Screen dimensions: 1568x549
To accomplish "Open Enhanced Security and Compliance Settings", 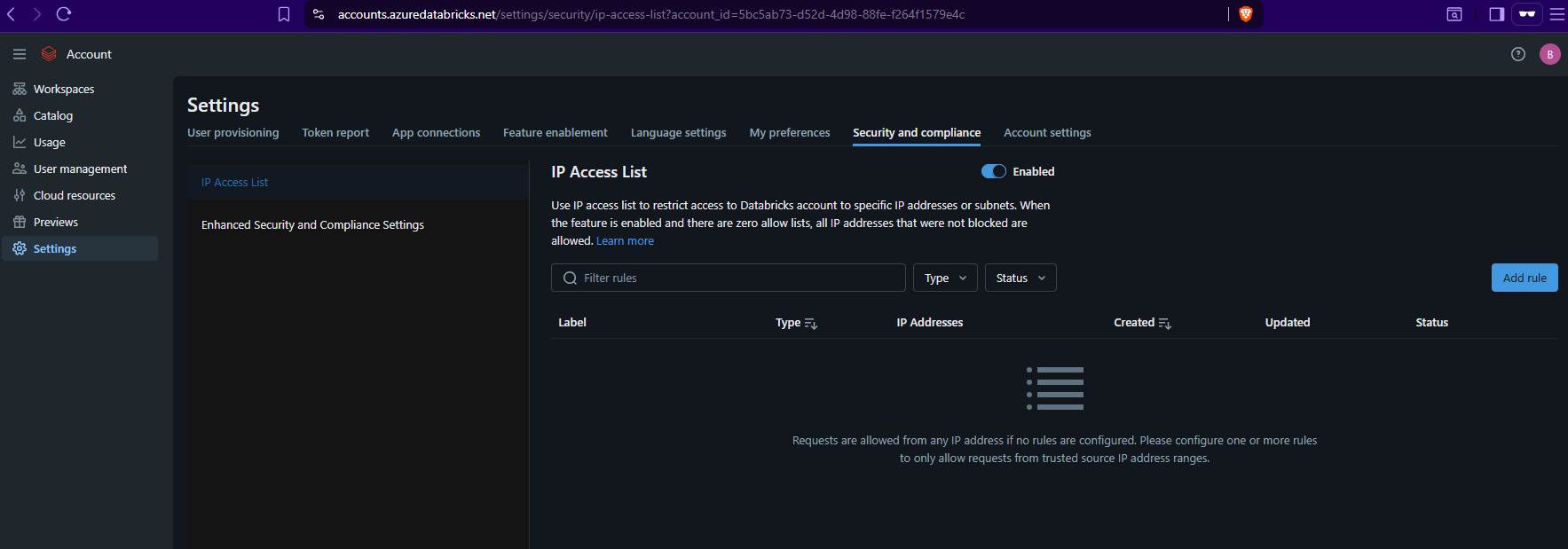I will [358, 224].
